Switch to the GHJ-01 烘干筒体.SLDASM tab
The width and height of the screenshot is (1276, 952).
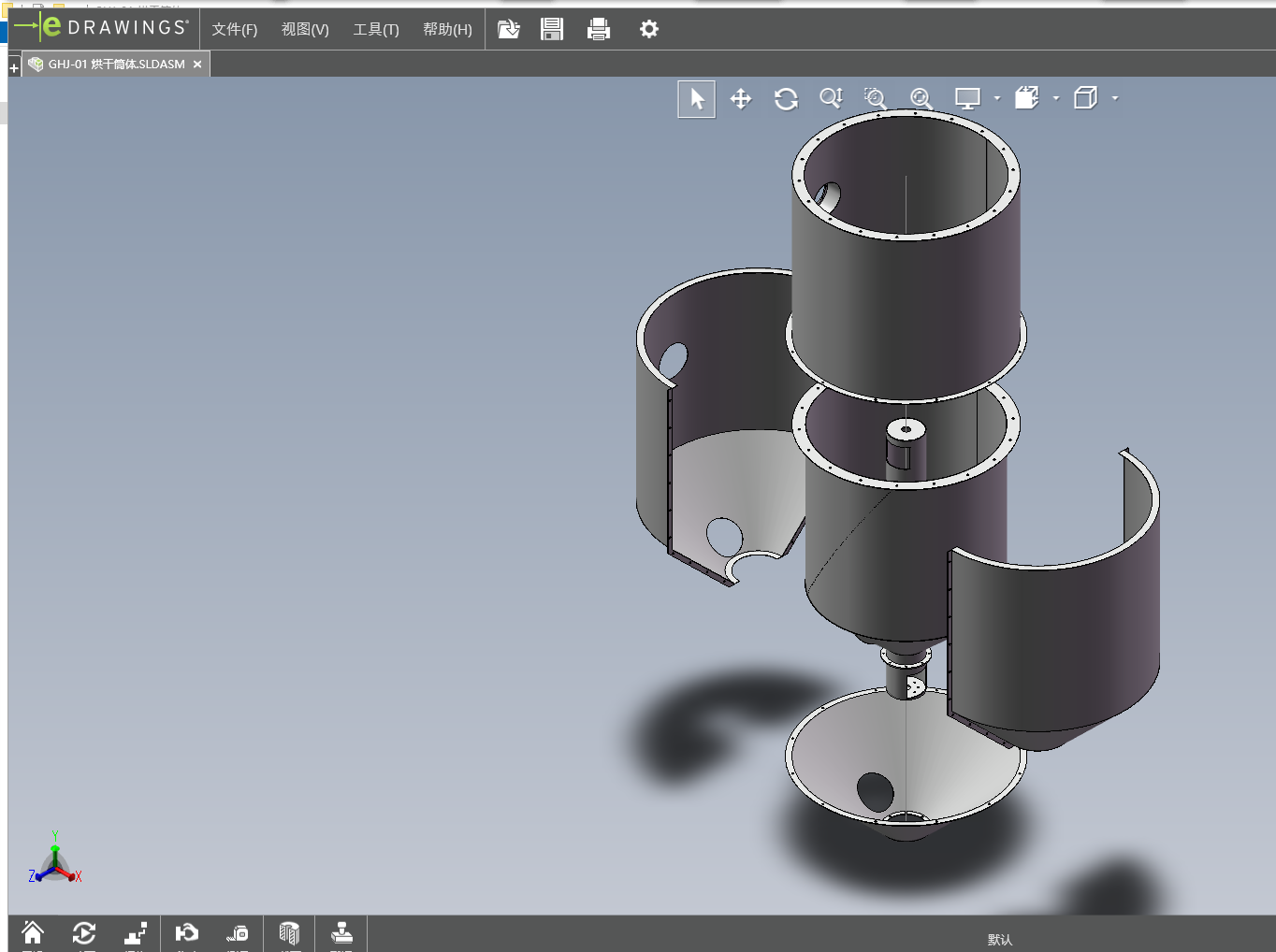116,65
